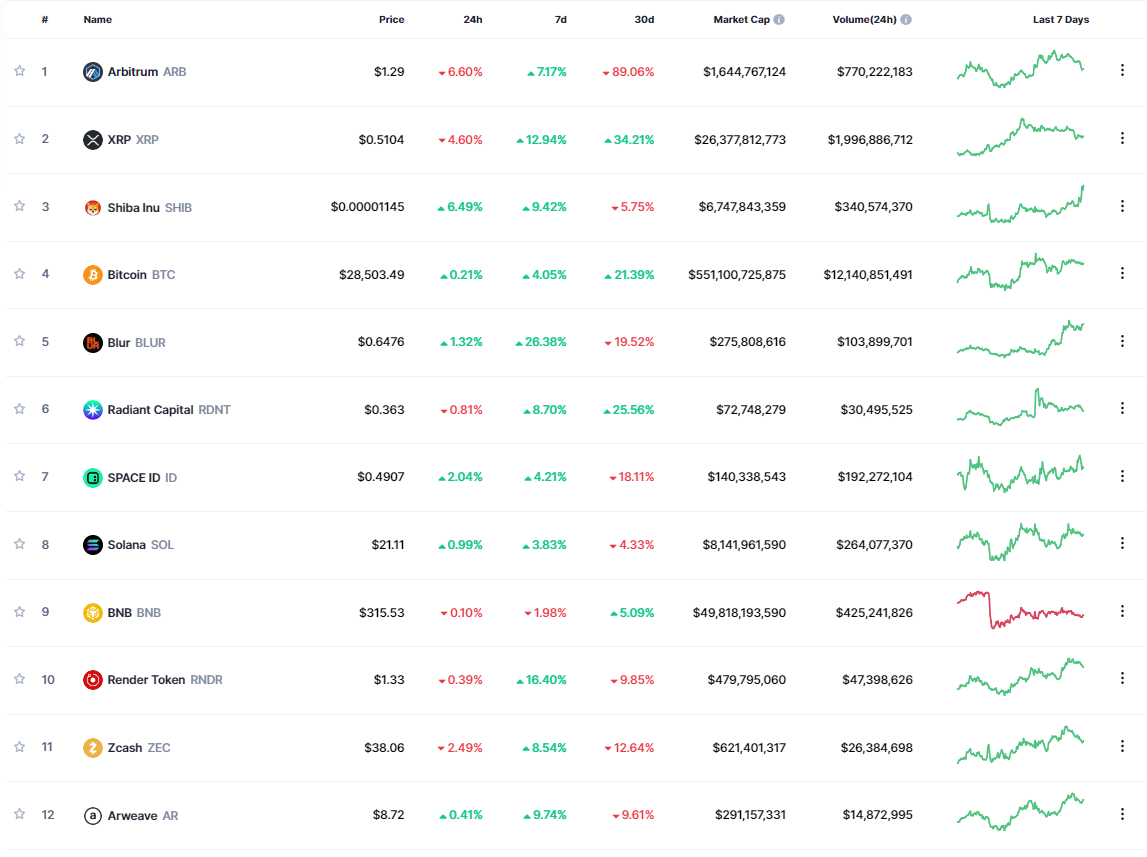
Task: Click the Volume(24h) info icon
Action: [x=906, y=20]
